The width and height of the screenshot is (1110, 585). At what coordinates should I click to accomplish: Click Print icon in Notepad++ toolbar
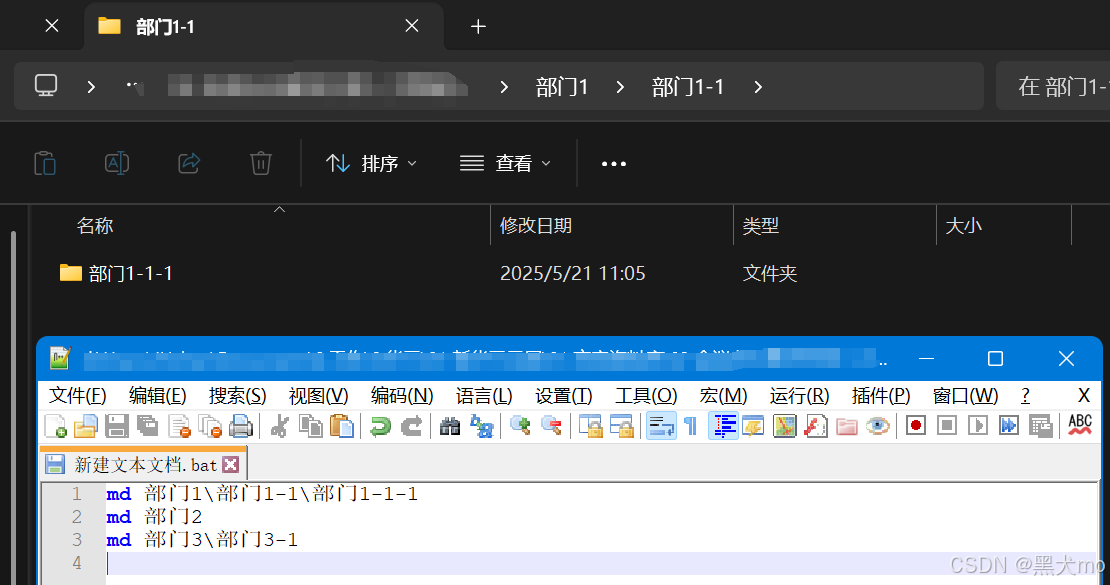pos(241,426)
